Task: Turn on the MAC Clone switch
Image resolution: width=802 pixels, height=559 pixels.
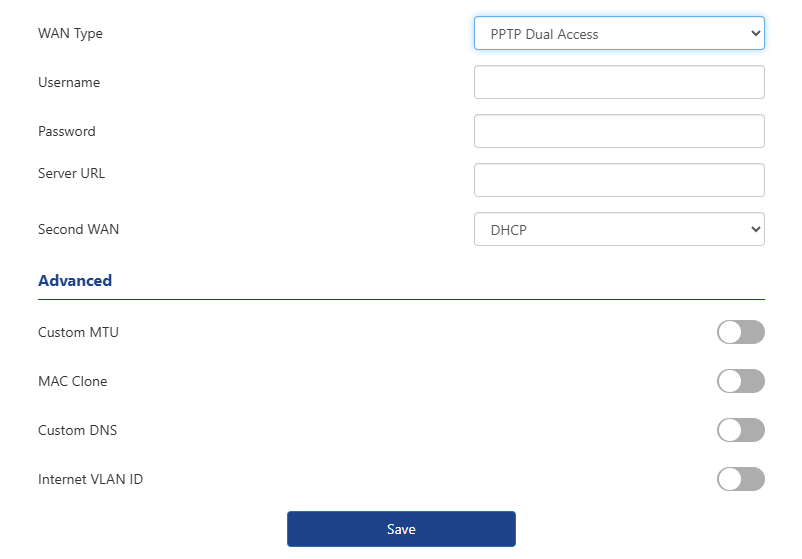Action: [740, 381]
